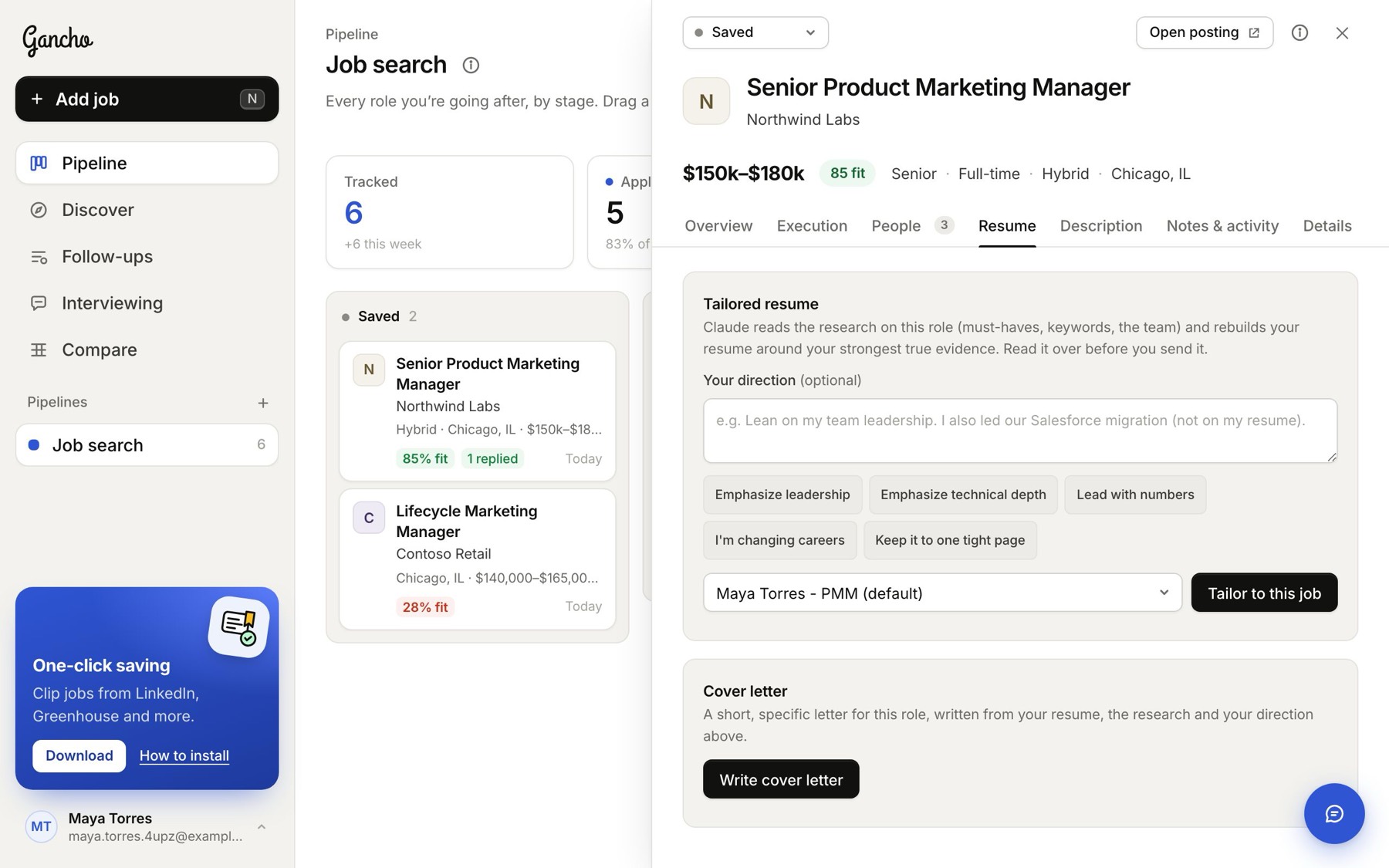Click Contoso Retail C logo on card

pyautogui.click(x=369, y=518)
